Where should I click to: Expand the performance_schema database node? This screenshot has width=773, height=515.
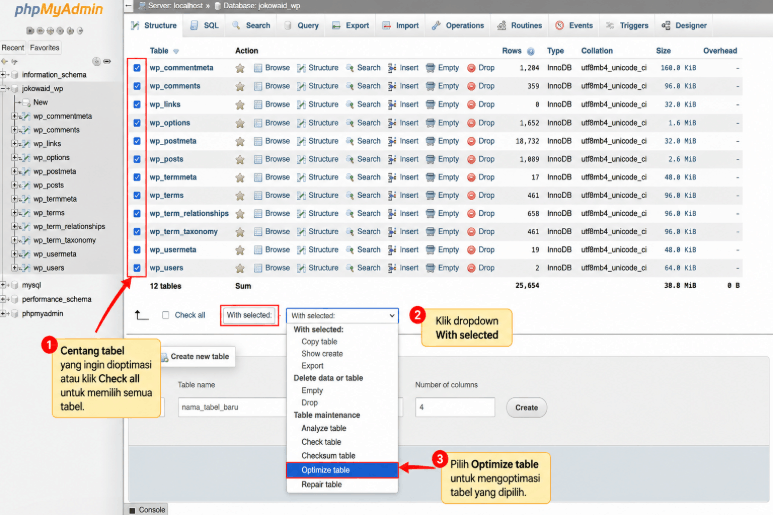[x=3, y=299]
